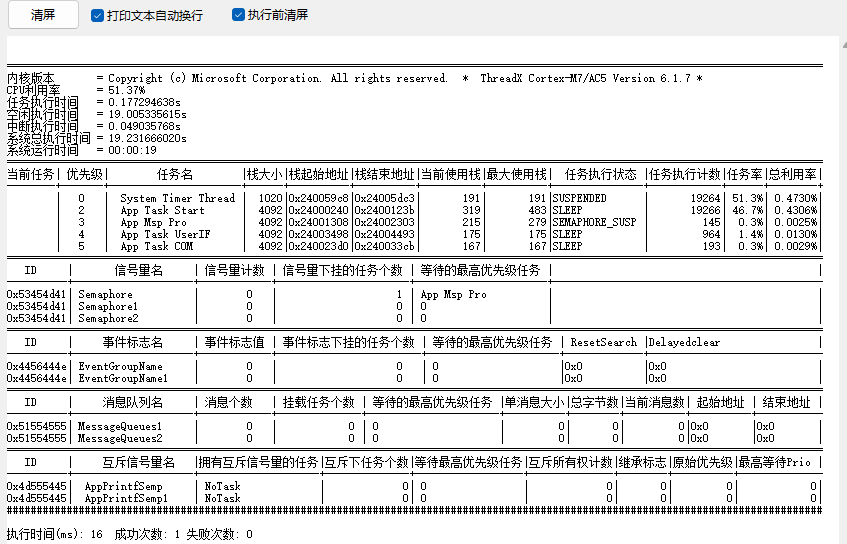Screen dimensions: 847x544
Task: Click the System Timer Thread task name
Action: click(177, 198)
